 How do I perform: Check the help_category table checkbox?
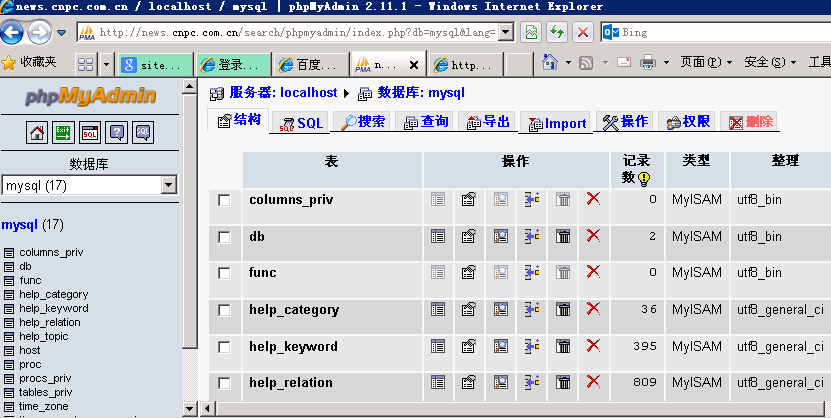224,309
